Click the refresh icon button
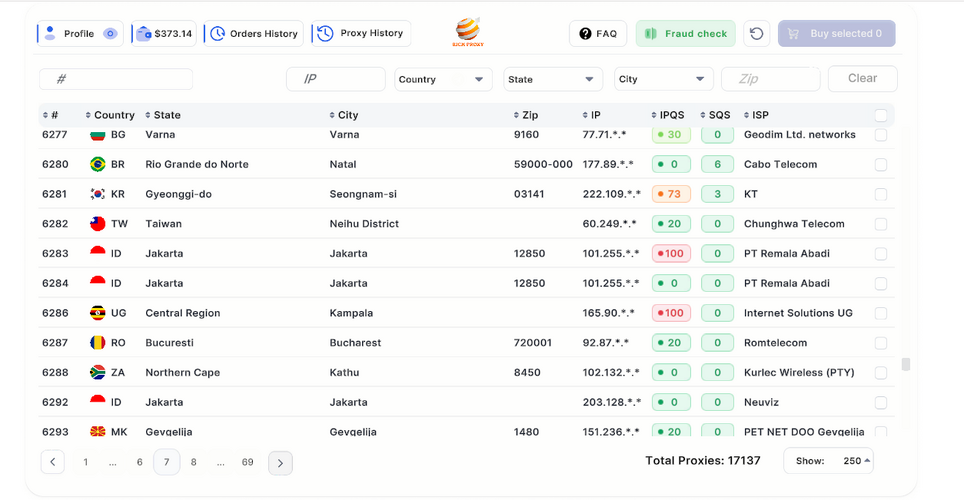The image size is (964, 500). coord(757,34)
